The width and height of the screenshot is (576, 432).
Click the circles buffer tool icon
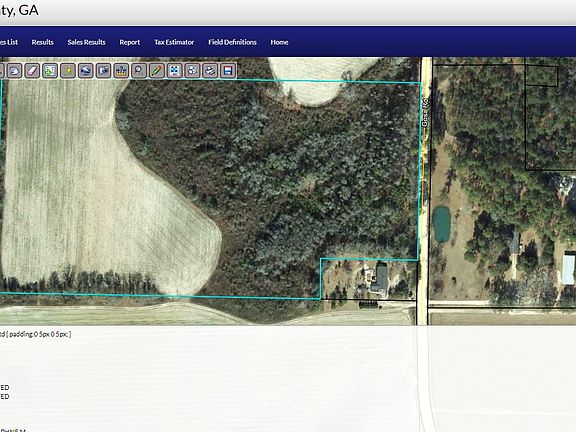192,70
